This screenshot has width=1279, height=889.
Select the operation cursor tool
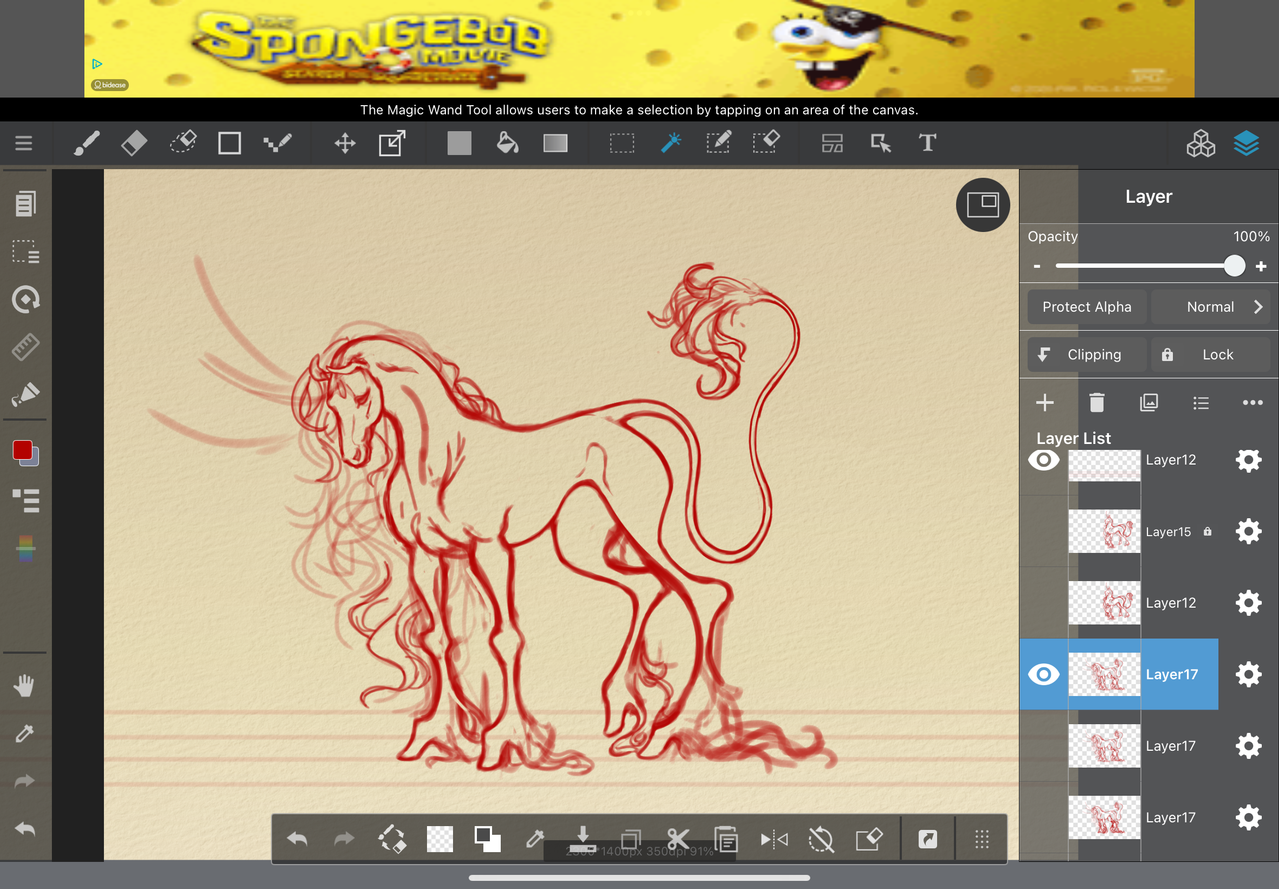click(x=881, y=144)
